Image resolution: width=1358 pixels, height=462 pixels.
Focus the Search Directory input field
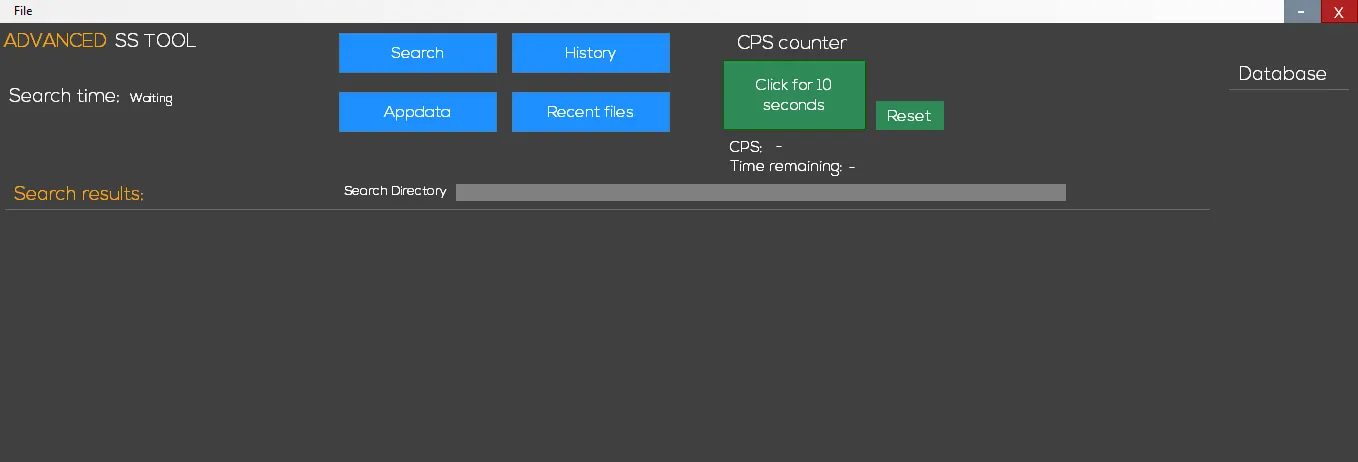point(760,192)
